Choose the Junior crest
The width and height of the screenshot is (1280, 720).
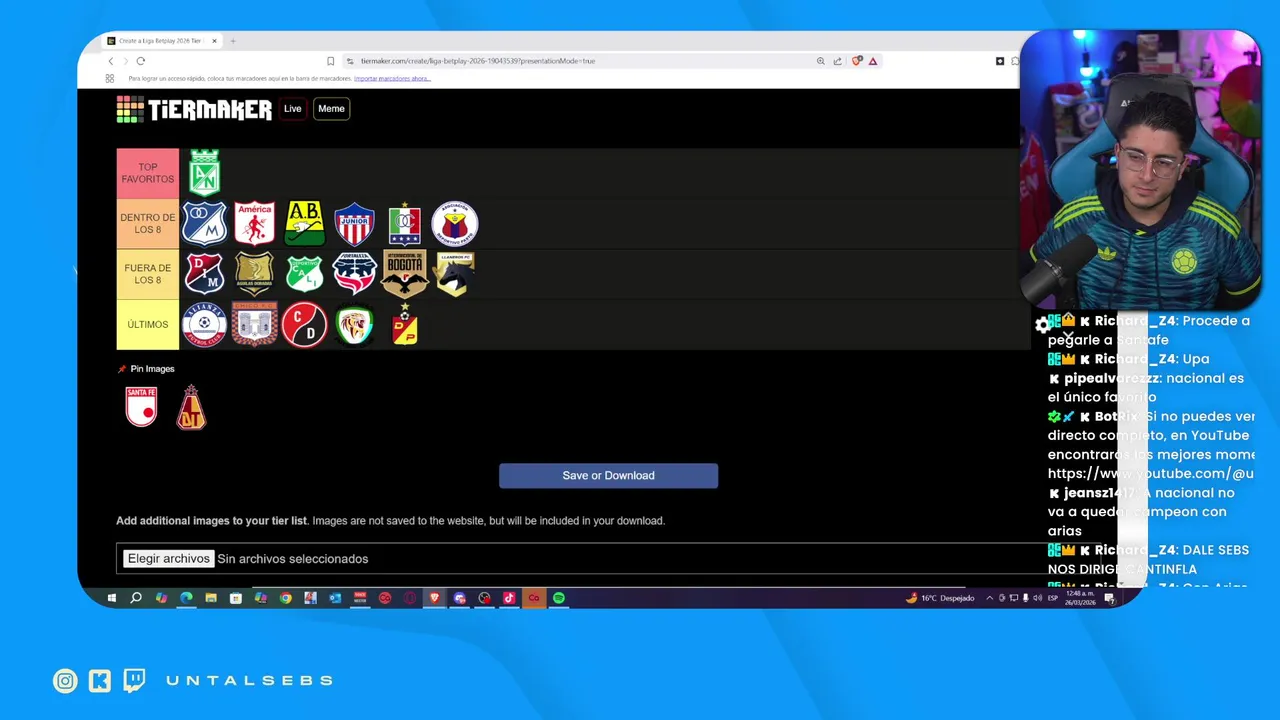(x=355, y=224)
